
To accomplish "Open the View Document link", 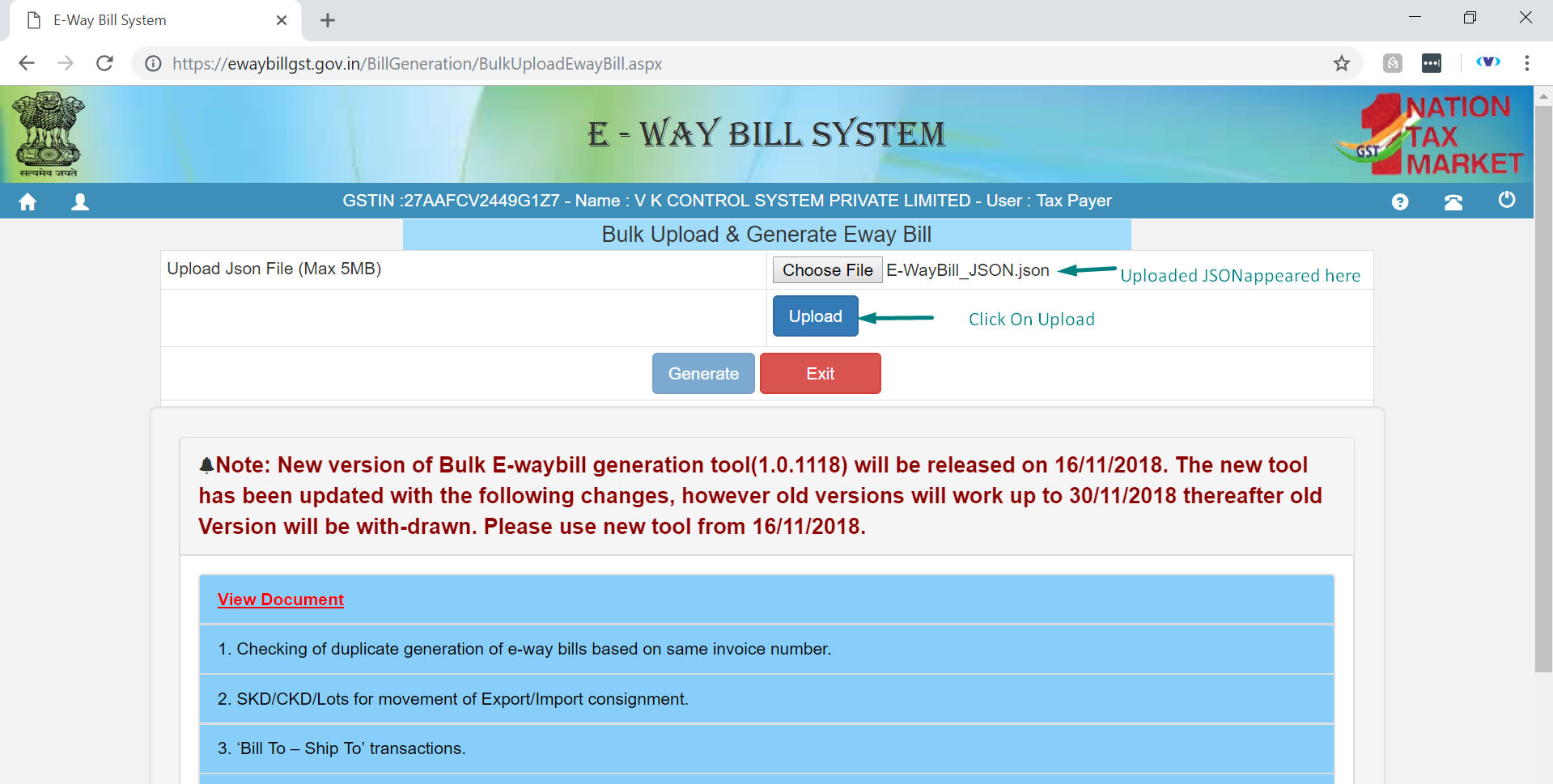I will click(x=280, y=600).
